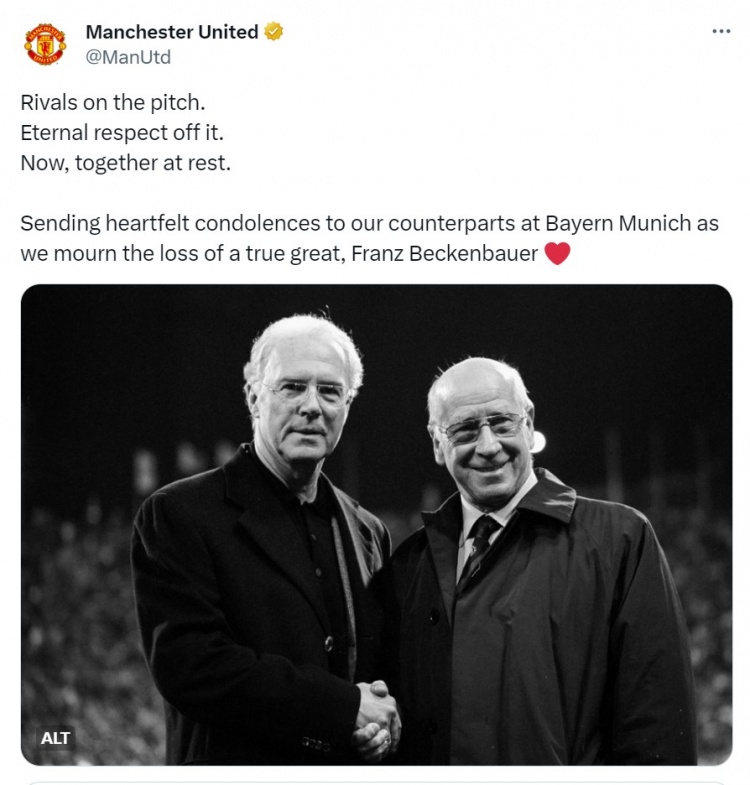Click the "Now, together at rest." line
Screen dimensions: 750x785
(125, 162)
